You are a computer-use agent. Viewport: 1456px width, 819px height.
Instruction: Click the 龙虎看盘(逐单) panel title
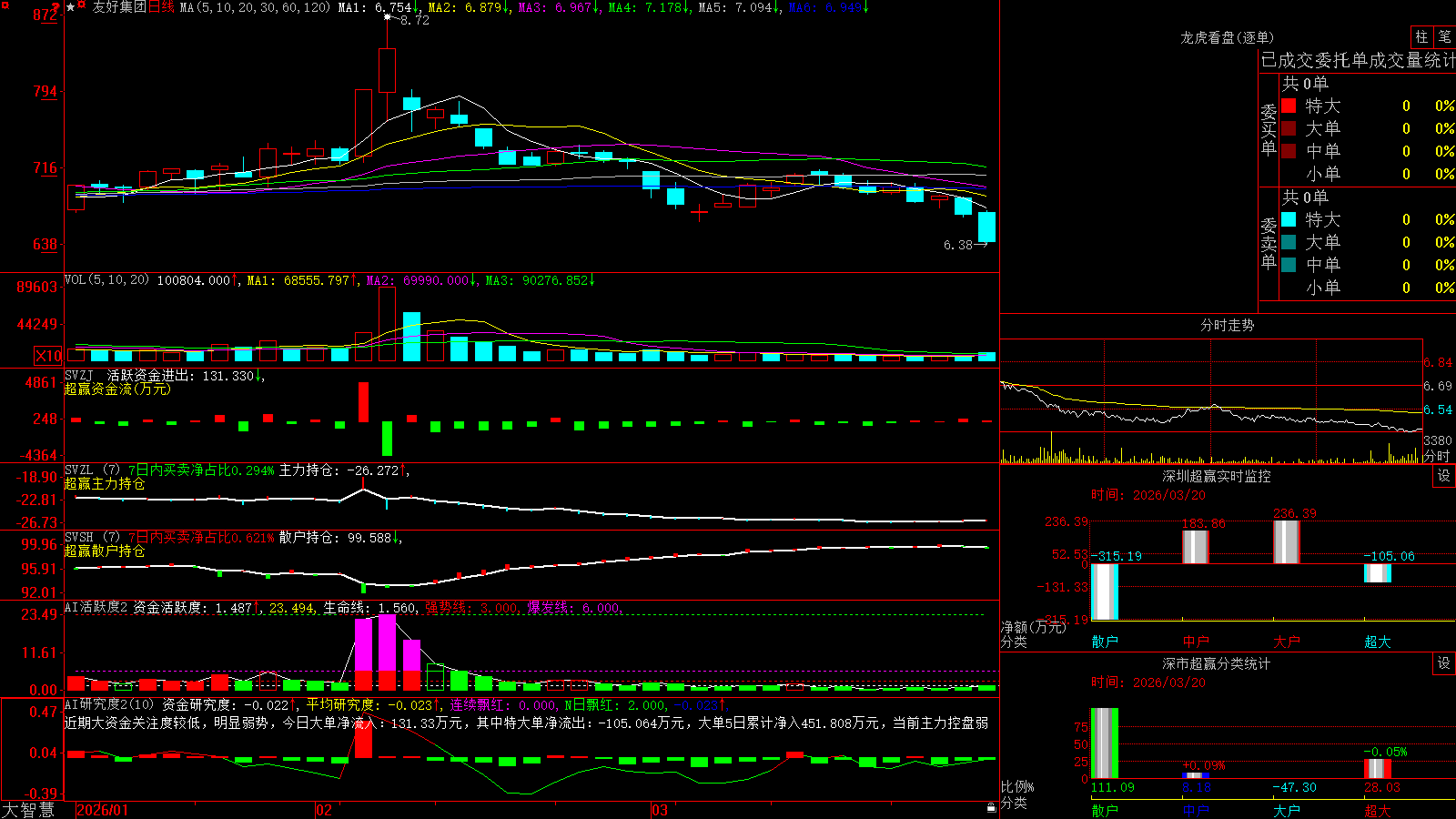click(x=1227, y=37)
